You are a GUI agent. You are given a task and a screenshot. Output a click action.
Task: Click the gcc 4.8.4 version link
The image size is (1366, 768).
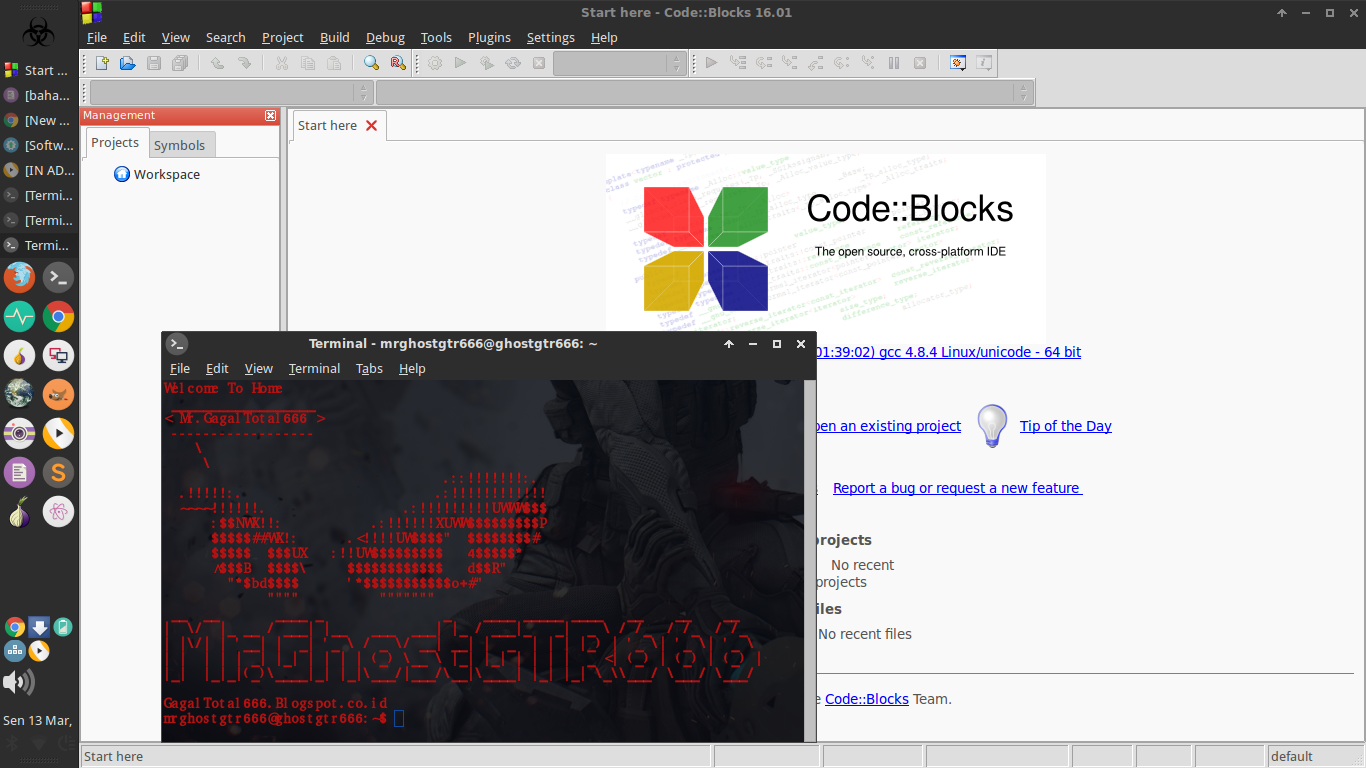pos(948,352)
